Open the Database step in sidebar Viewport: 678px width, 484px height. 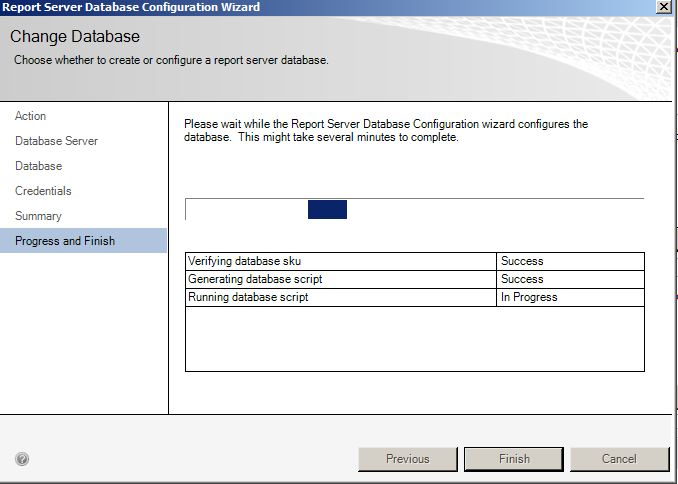38,166
